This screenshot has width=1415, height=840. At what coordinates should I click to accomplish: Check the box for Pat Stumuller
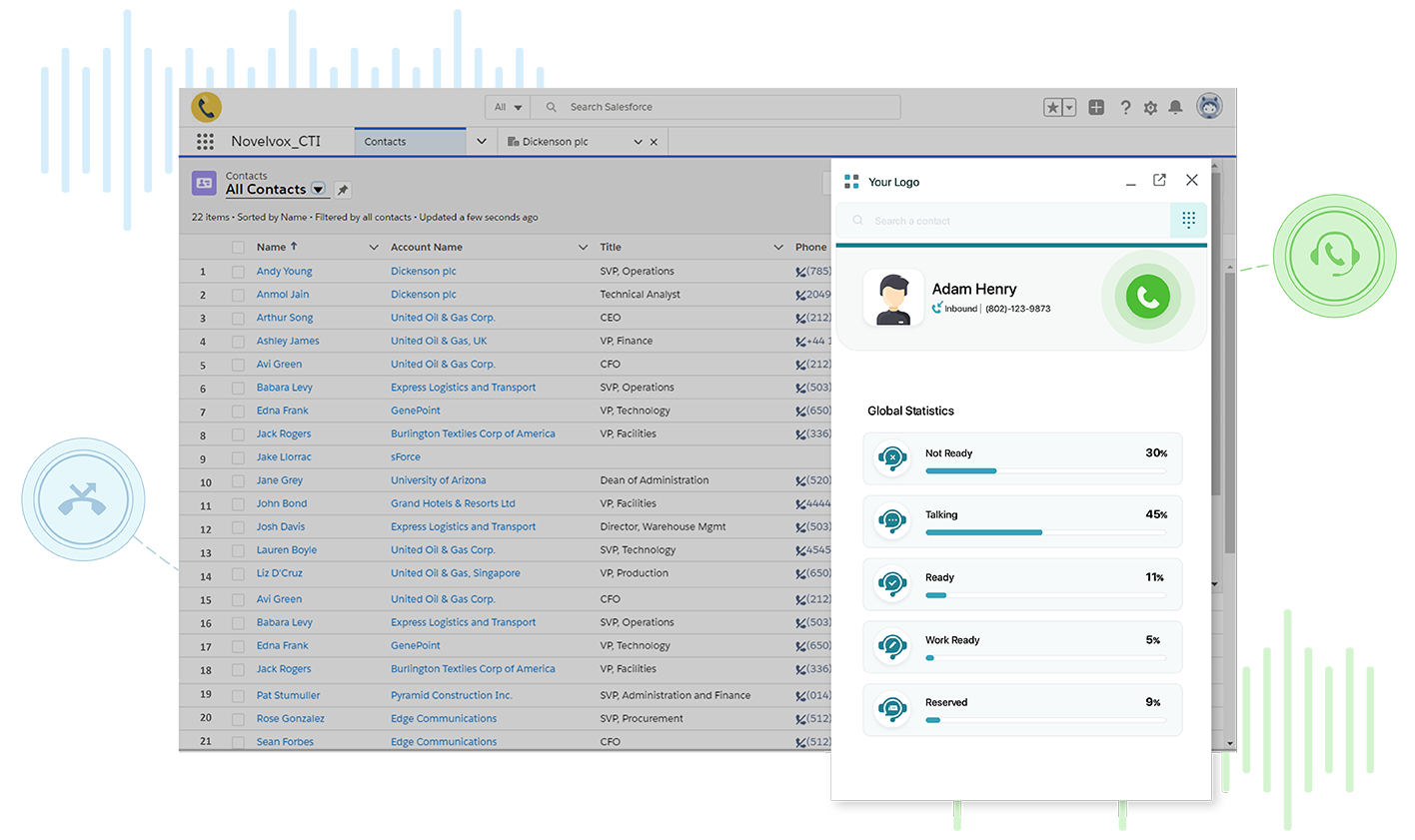[238, 696]
